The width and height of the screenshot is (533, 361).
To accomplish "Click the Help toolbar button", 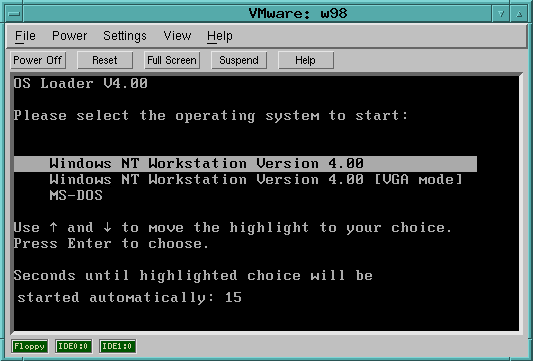I will (x=305, y=60).
